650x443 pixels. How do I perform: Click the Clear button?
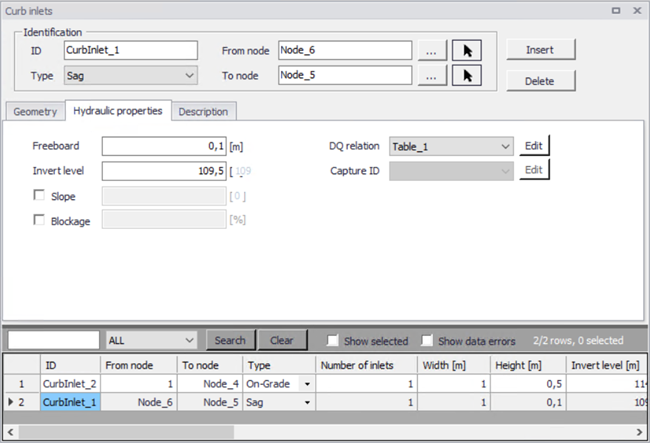coord(282,340)
